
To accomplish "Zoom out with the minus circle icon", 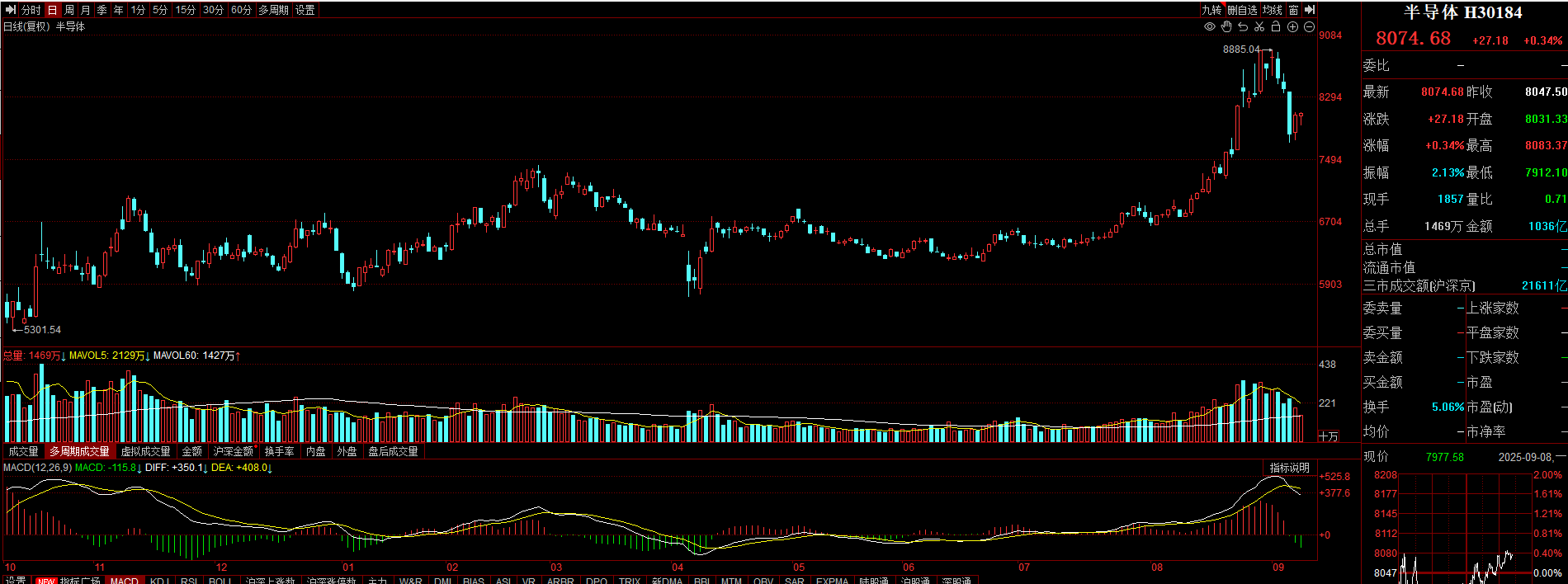I will [1309, 26].
